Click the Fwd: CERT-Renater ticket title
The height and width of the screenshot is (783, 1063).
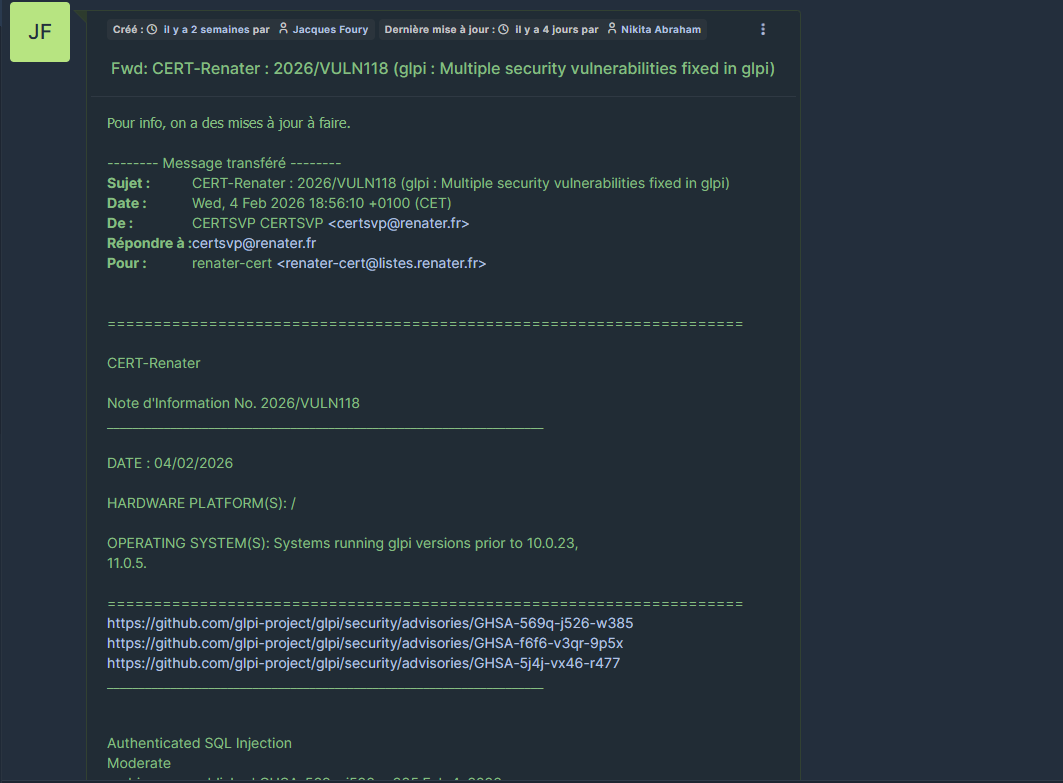click(443, 69)
